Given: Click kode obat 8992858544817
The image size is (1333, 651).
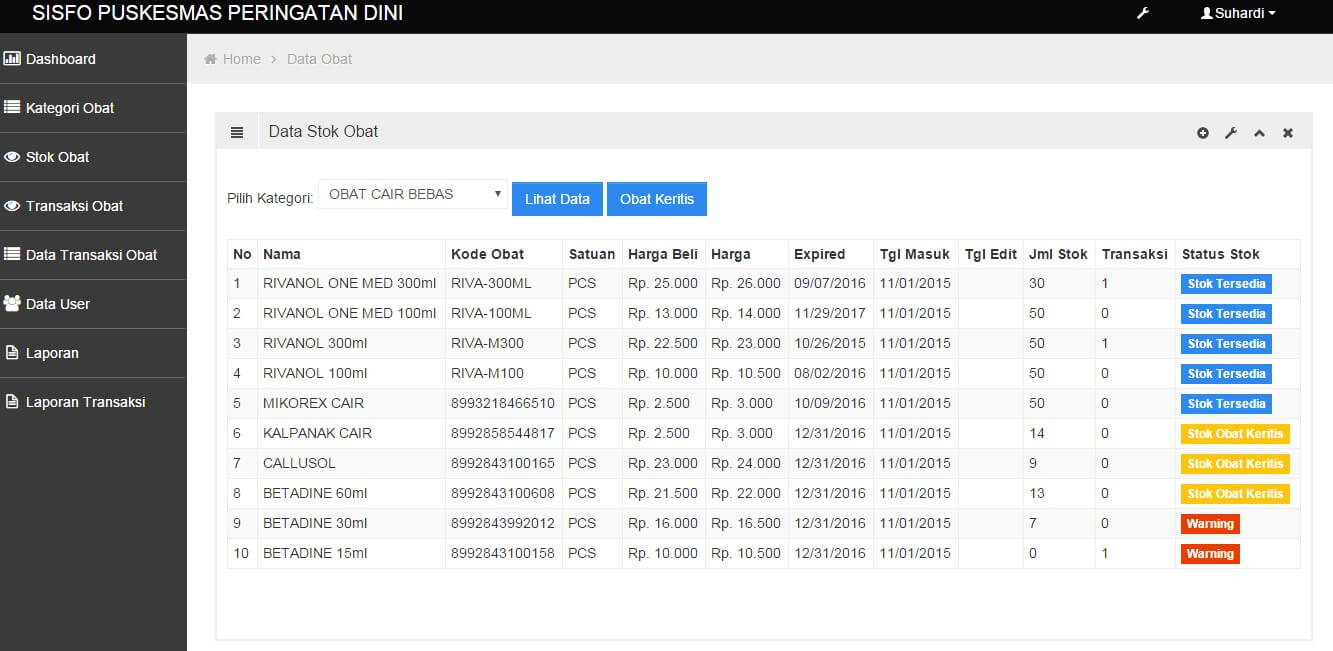Looking at the screenshot, I should pyautogui.click(x=503, y=433).
